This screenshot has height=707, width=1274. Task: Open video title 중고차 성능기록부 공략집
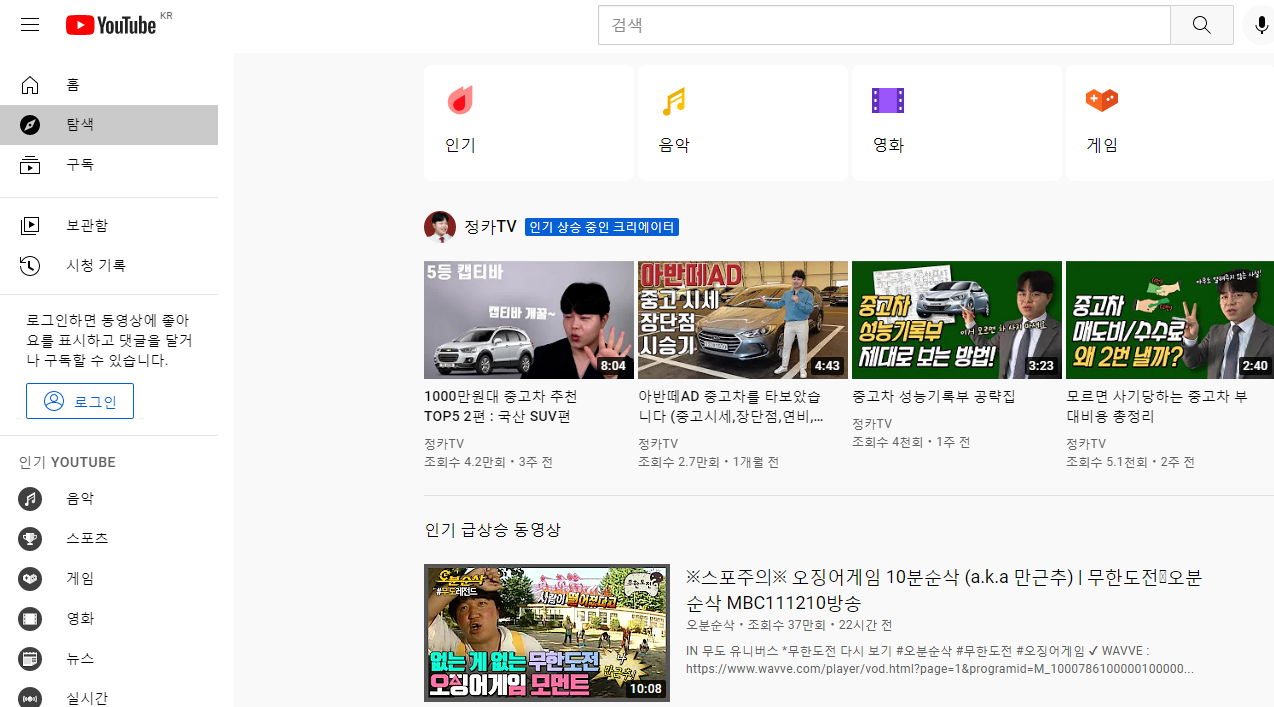933,396
